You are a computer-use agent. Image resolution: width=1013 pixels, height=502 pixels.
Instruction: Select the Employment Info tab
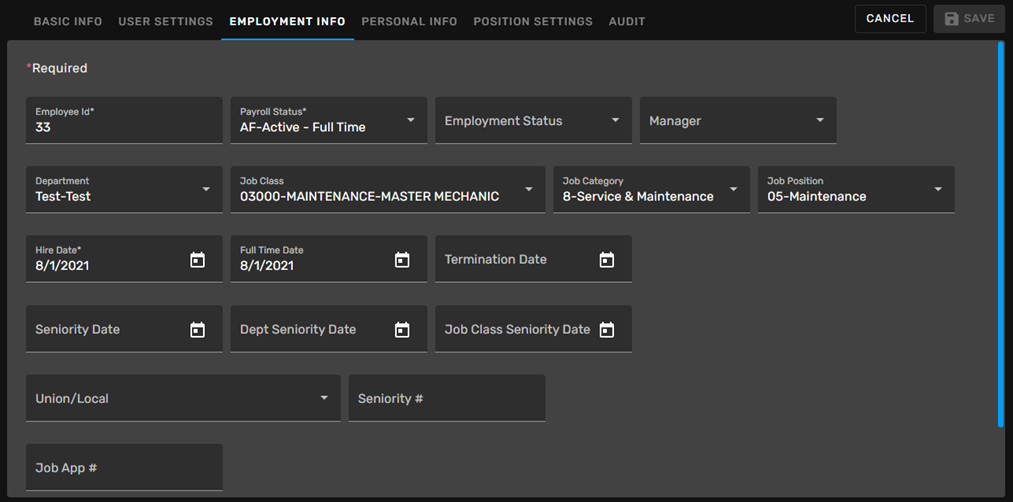point(287,21)
